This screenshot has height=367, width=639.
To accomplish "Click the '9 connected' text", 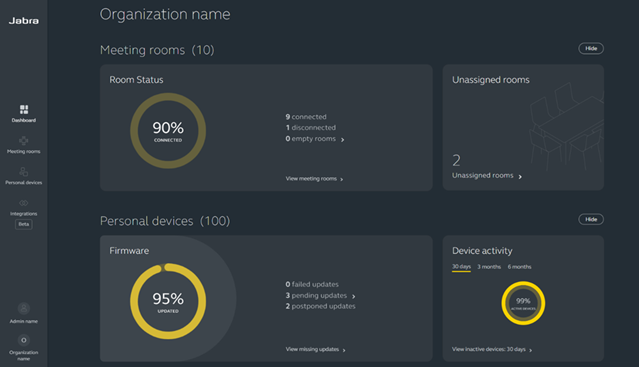I will (306, 117).
